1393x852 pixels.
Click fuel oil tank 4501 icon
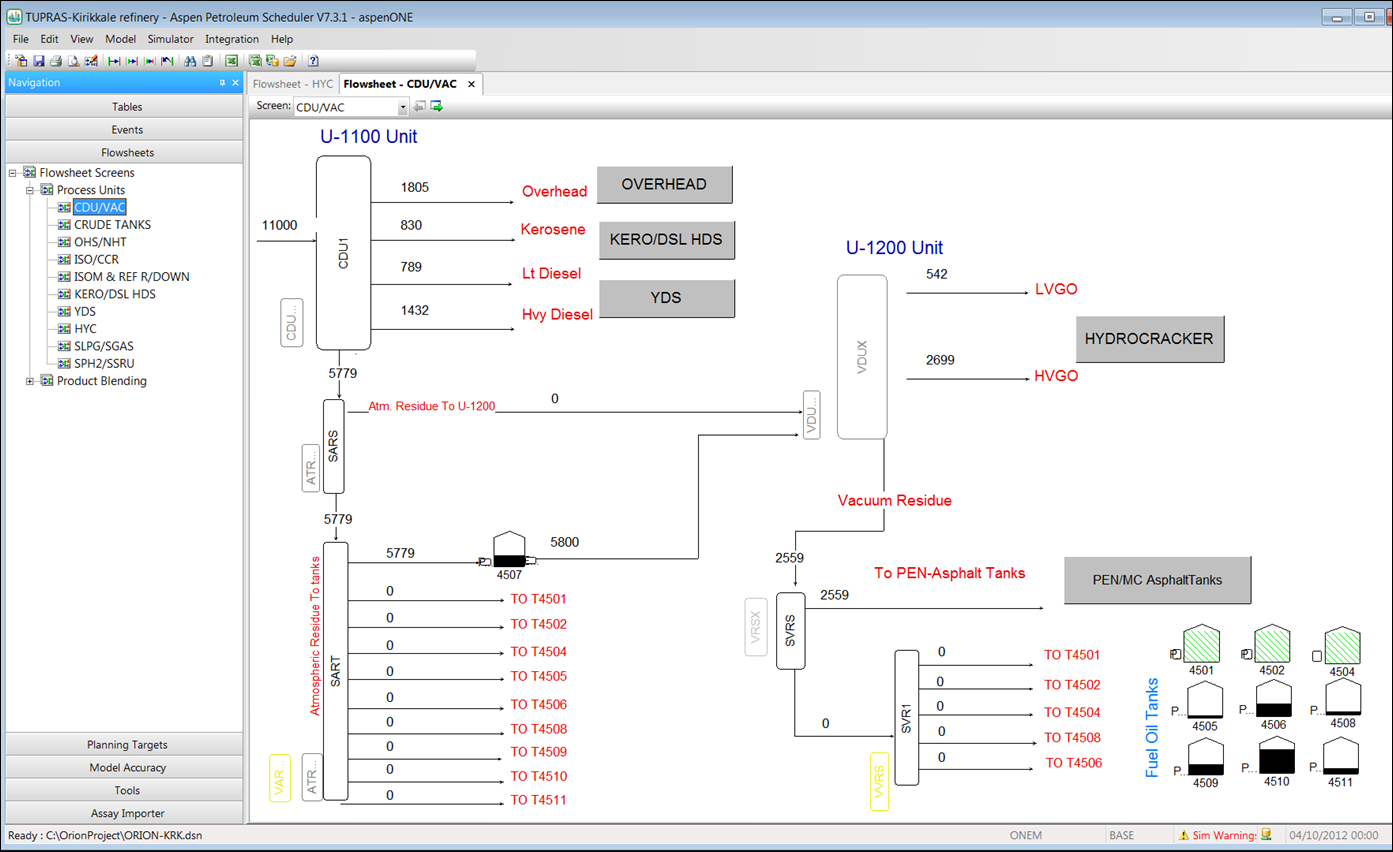pyautogui.click(x=1201, y=645)
